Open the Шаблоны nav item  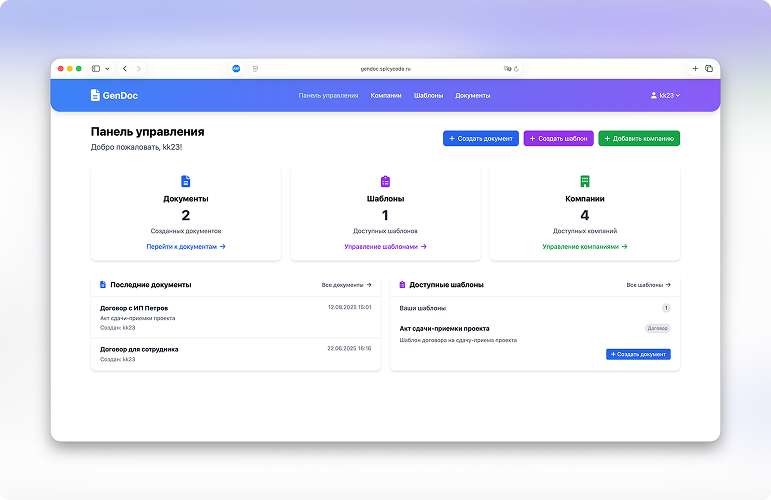click(x=428, y=95)
